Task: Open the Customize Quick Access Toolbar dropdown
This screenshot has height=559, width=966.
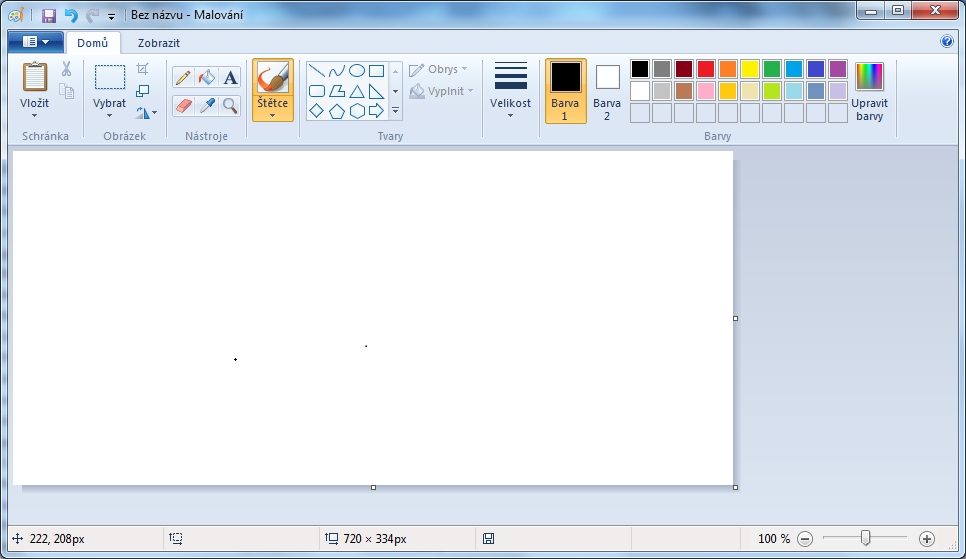Action: tap(112, 17)
